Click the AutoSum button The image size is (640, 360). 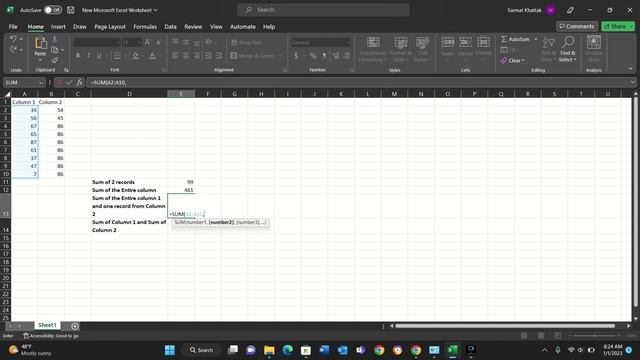pos(515,39)
